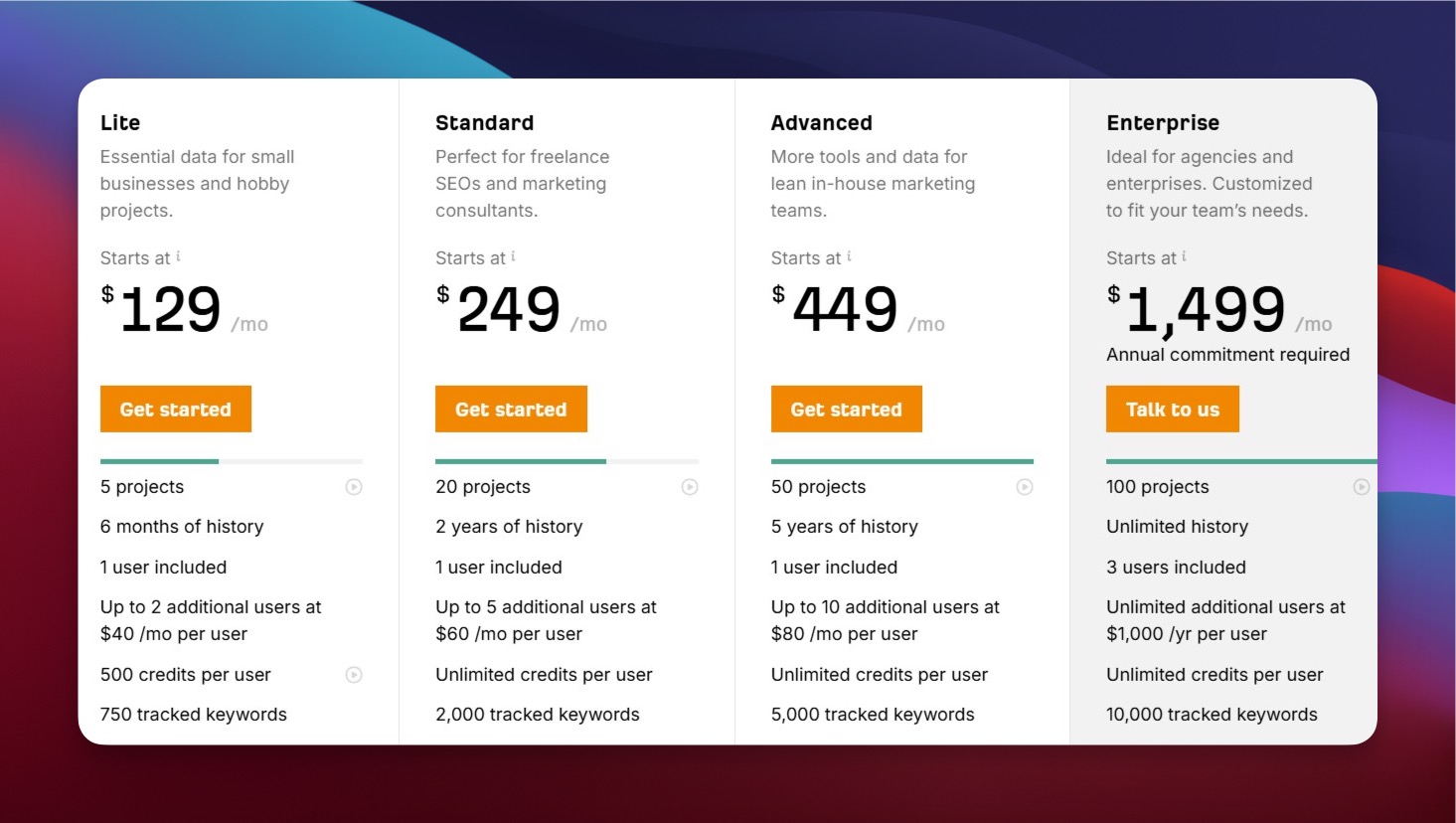1456x823 pixels.
Task: Open the info tooltip beside Standard's "Starts at"
Action: 513,253
